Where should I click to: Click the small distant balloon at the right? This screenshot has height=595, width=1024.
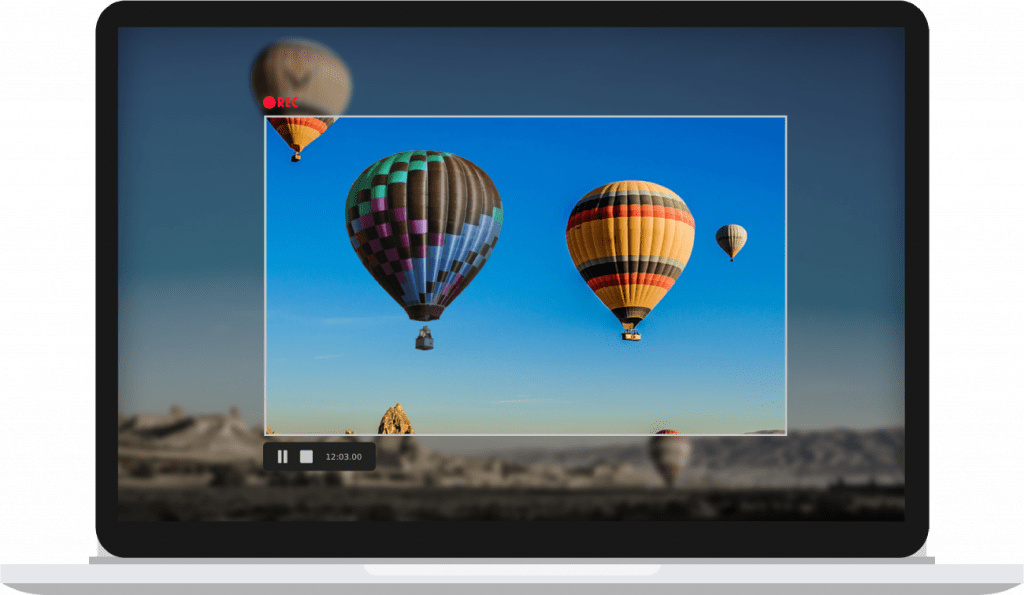731,240
